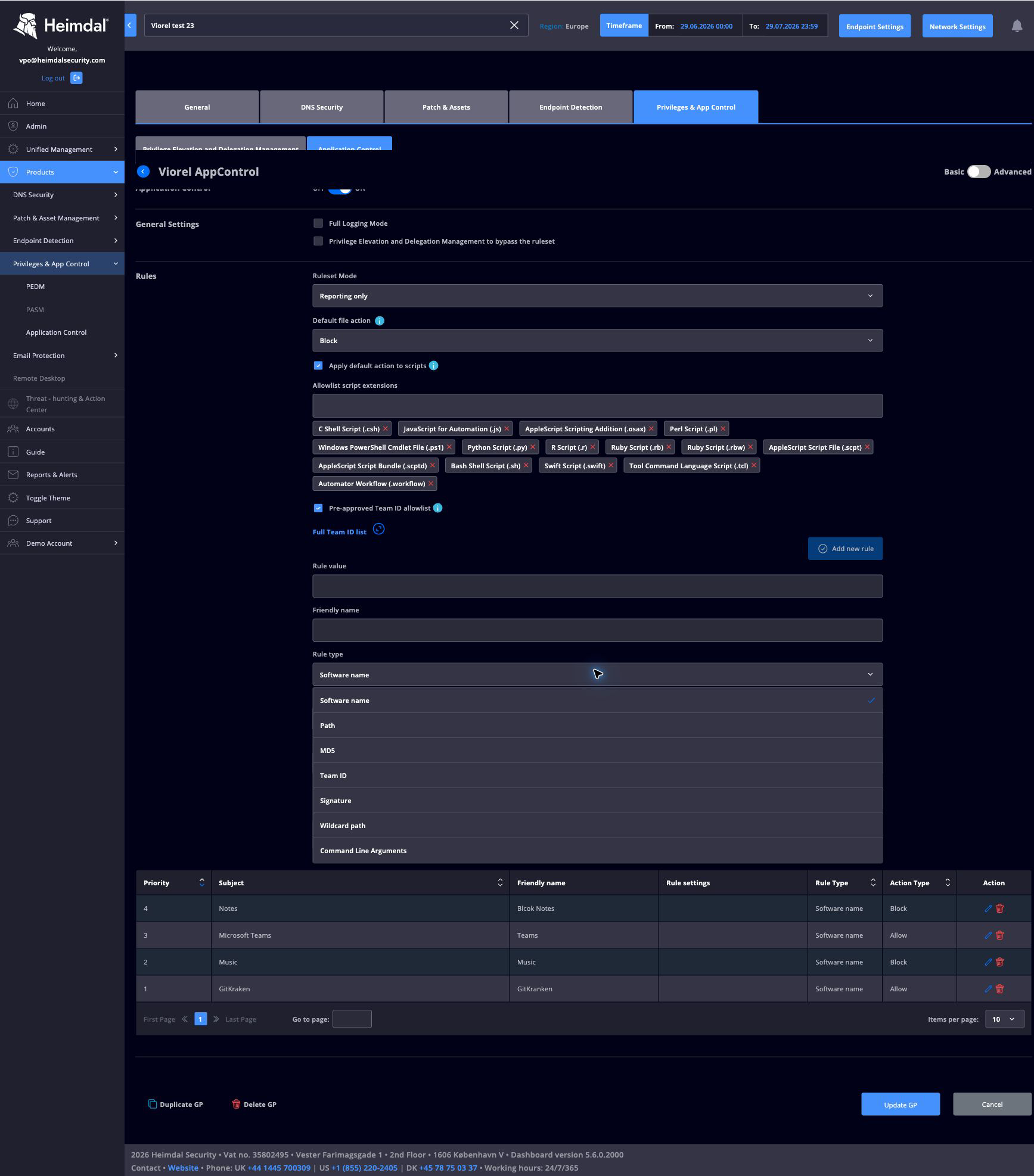Click Delete GP
This screenshot has height=1176, width=1034.
[x=254, y=1105]
